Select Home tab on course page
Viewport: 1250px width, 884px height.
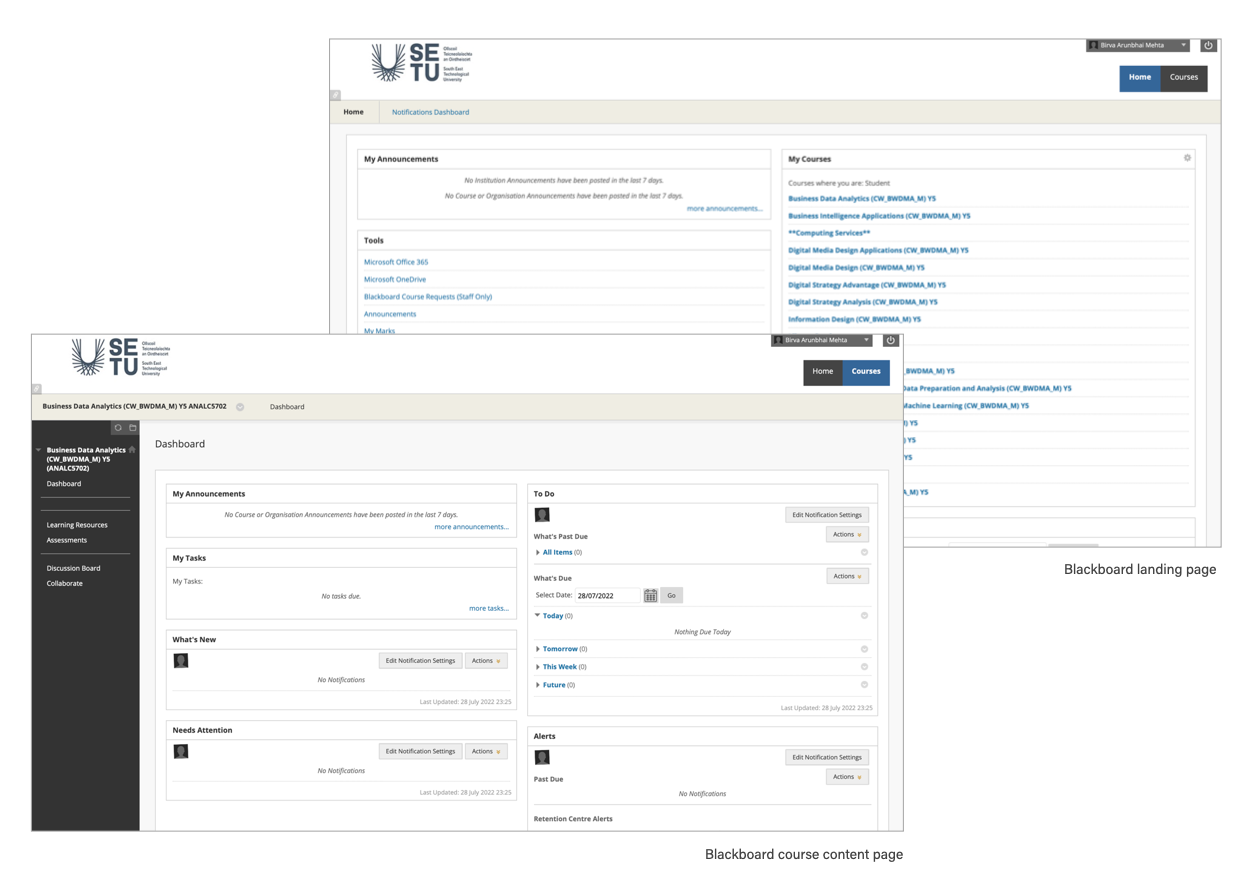coord(822,371)
